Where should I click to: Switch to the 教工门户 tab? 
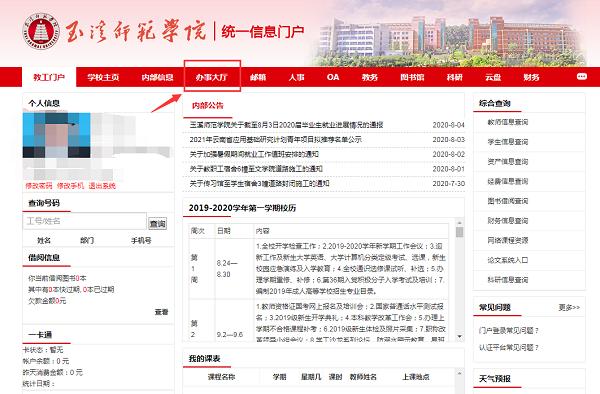(49, 77)
